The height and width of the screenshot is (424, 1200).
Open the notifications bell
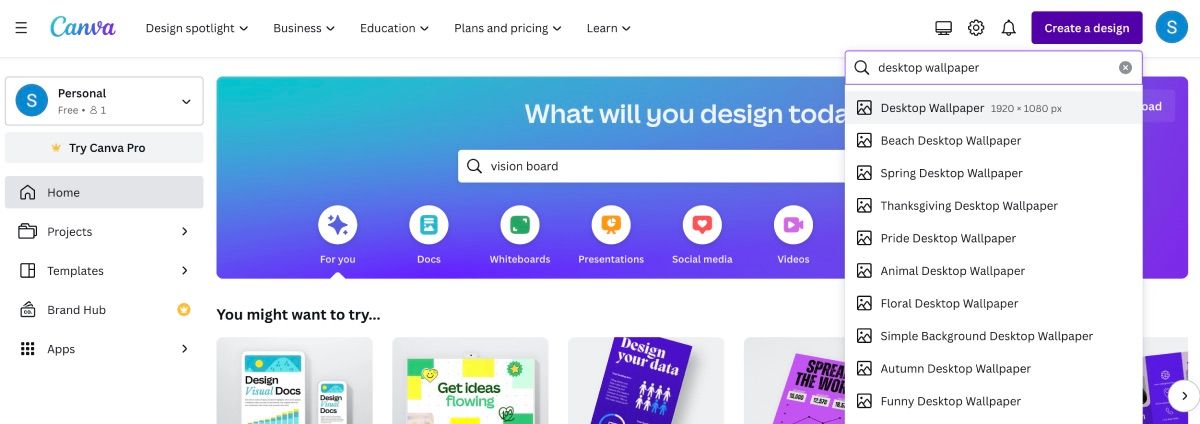coord(1009,28)
